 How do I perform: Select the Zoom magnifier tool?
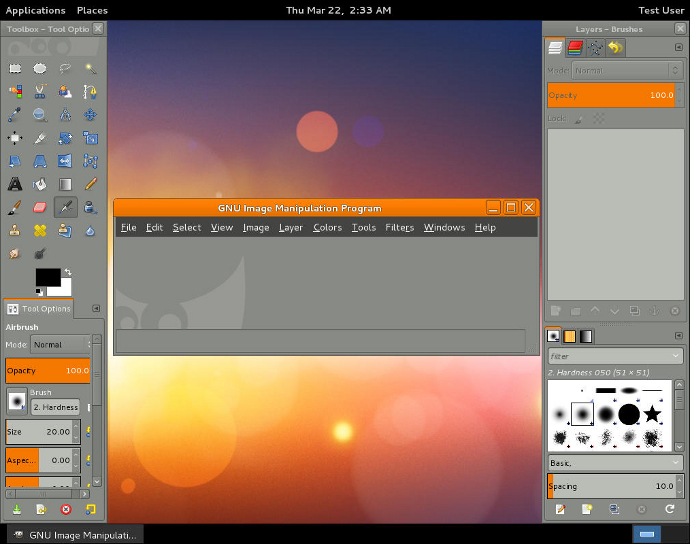coord(40,115)
